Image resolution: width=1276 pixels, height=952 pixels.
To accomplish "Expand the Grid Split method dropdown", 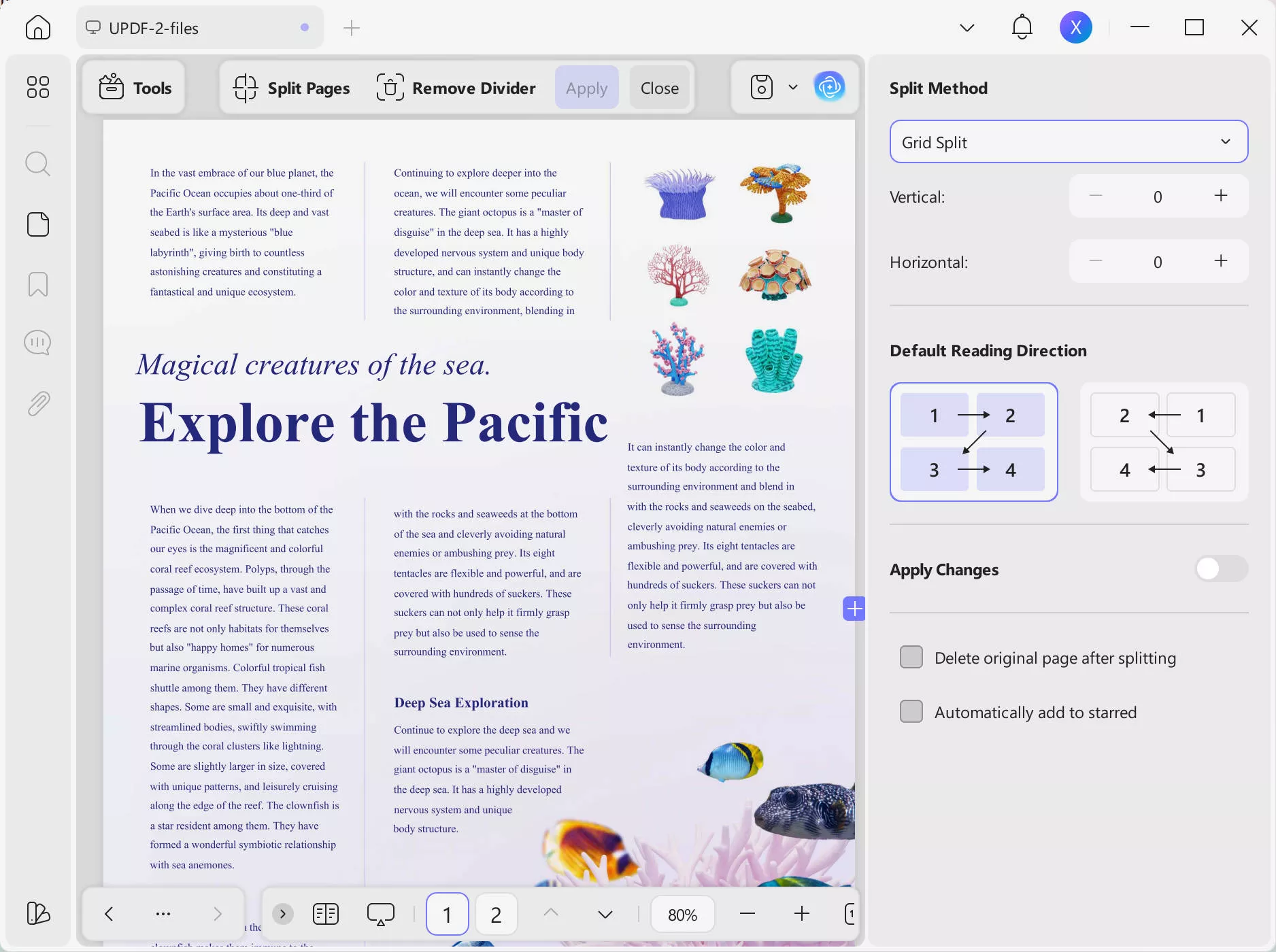I will coord(1068,142).
